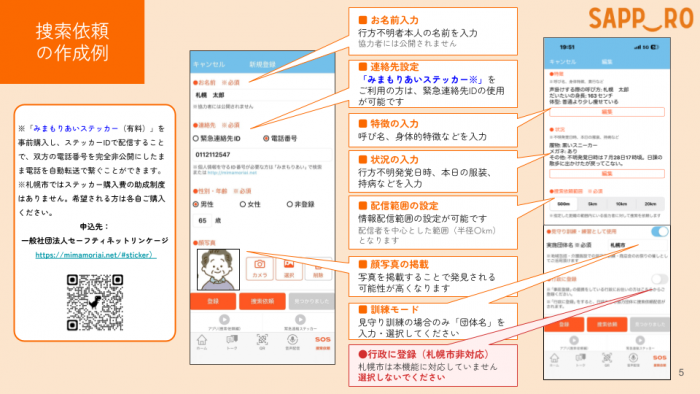Play the 緊急連絡ステッカー video on 新規登録 screen
This screenshot has width=700, height=394.
pos(300,319)
